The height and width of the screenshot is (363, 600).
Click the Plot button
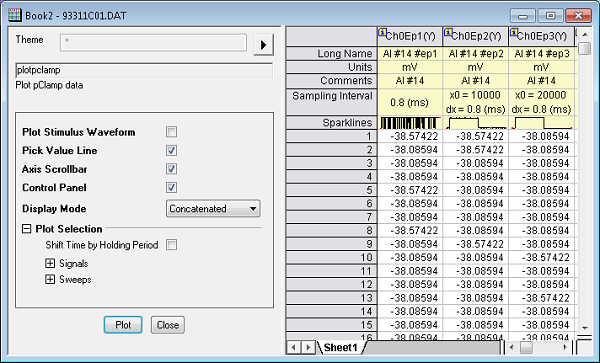[123, 325]
